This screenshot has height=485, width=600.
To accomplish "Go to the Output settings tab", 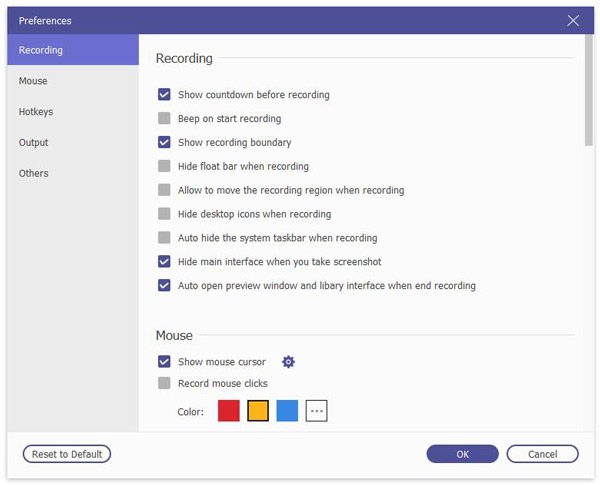I will (x=34, y=143).
